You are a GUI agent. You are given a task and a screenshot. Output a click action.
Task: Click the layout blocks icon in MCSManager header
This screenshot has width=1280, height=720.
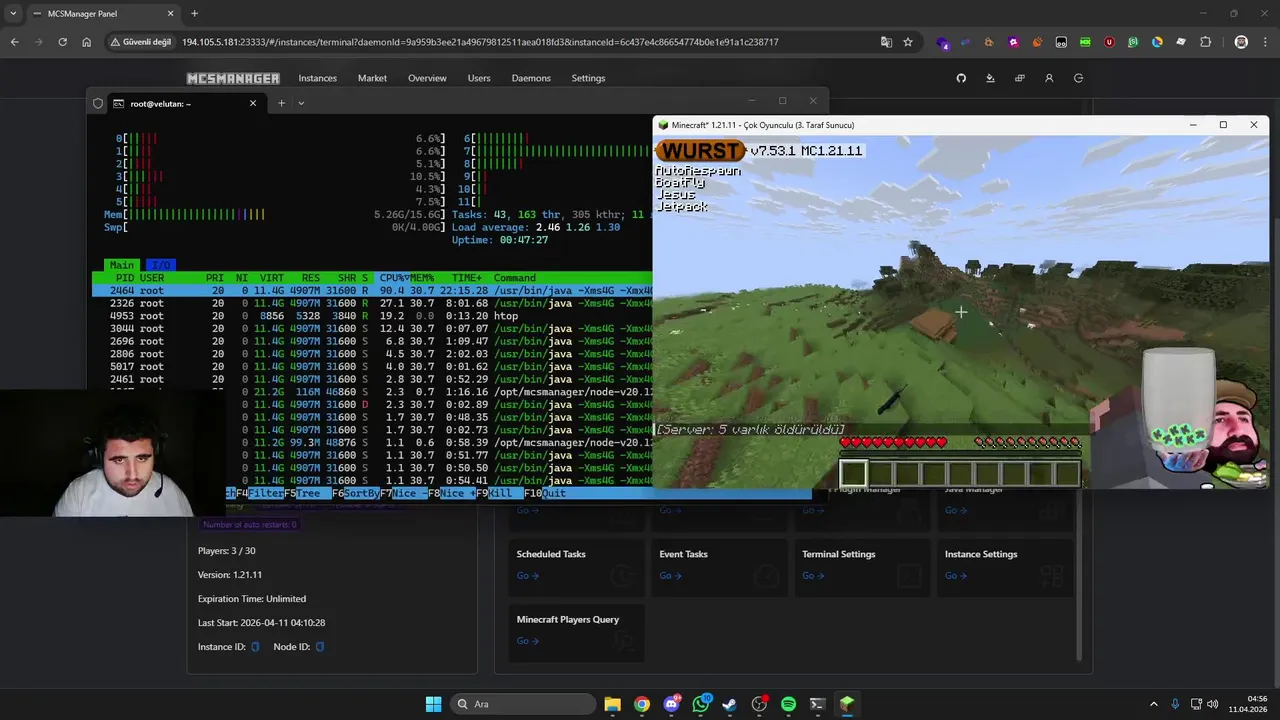click(1019, 78)
